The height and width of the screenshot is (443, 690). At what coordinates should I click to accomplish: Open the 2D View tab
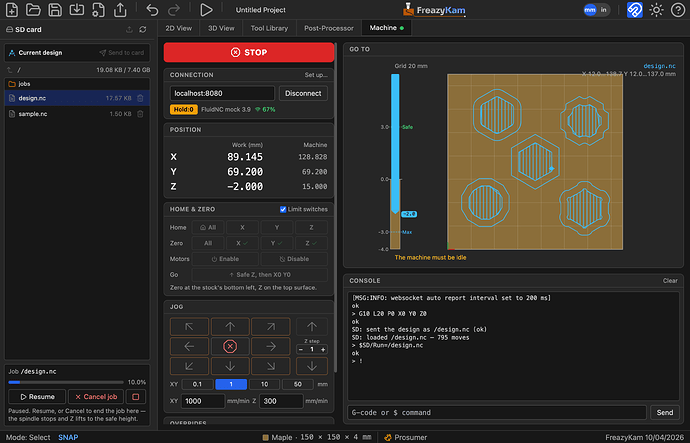[178, 28]
